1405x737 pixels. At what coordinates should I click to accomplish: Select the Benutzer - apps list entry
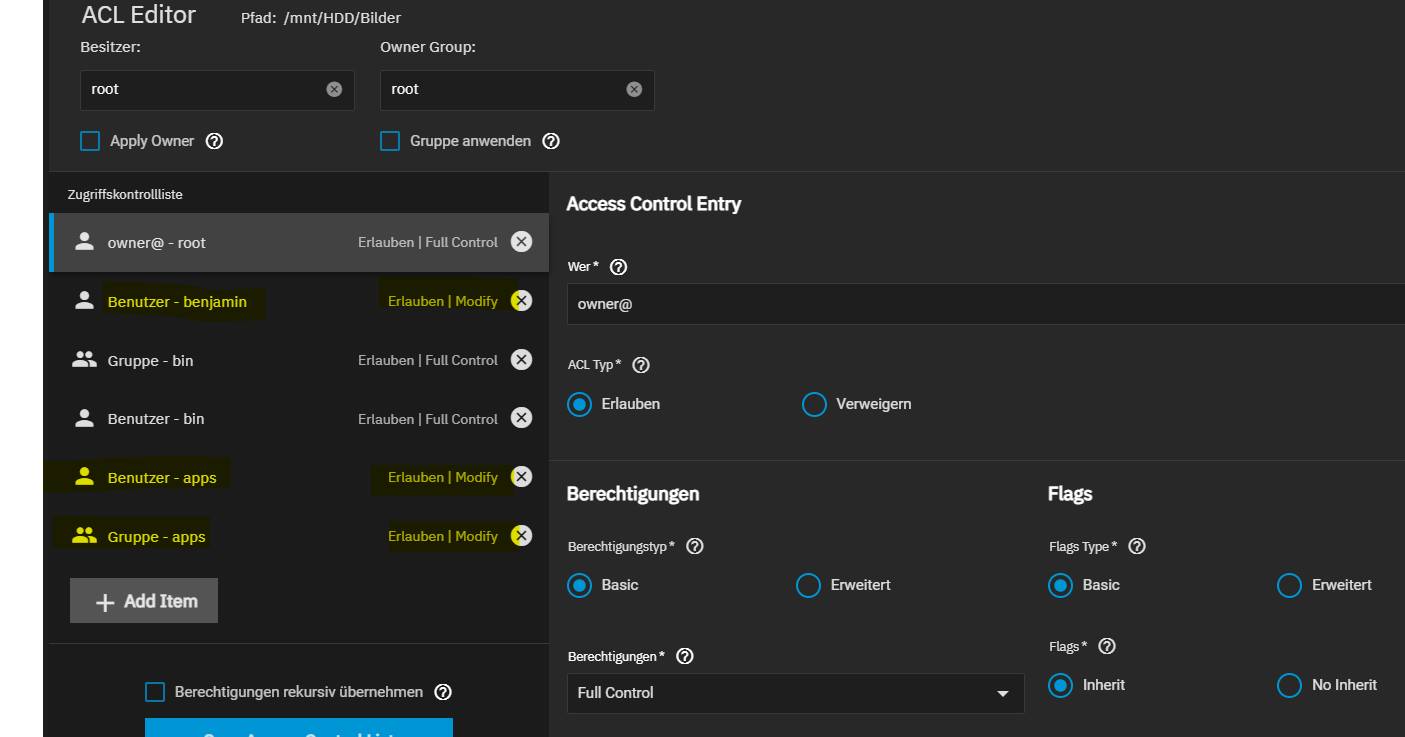(299, 477)
